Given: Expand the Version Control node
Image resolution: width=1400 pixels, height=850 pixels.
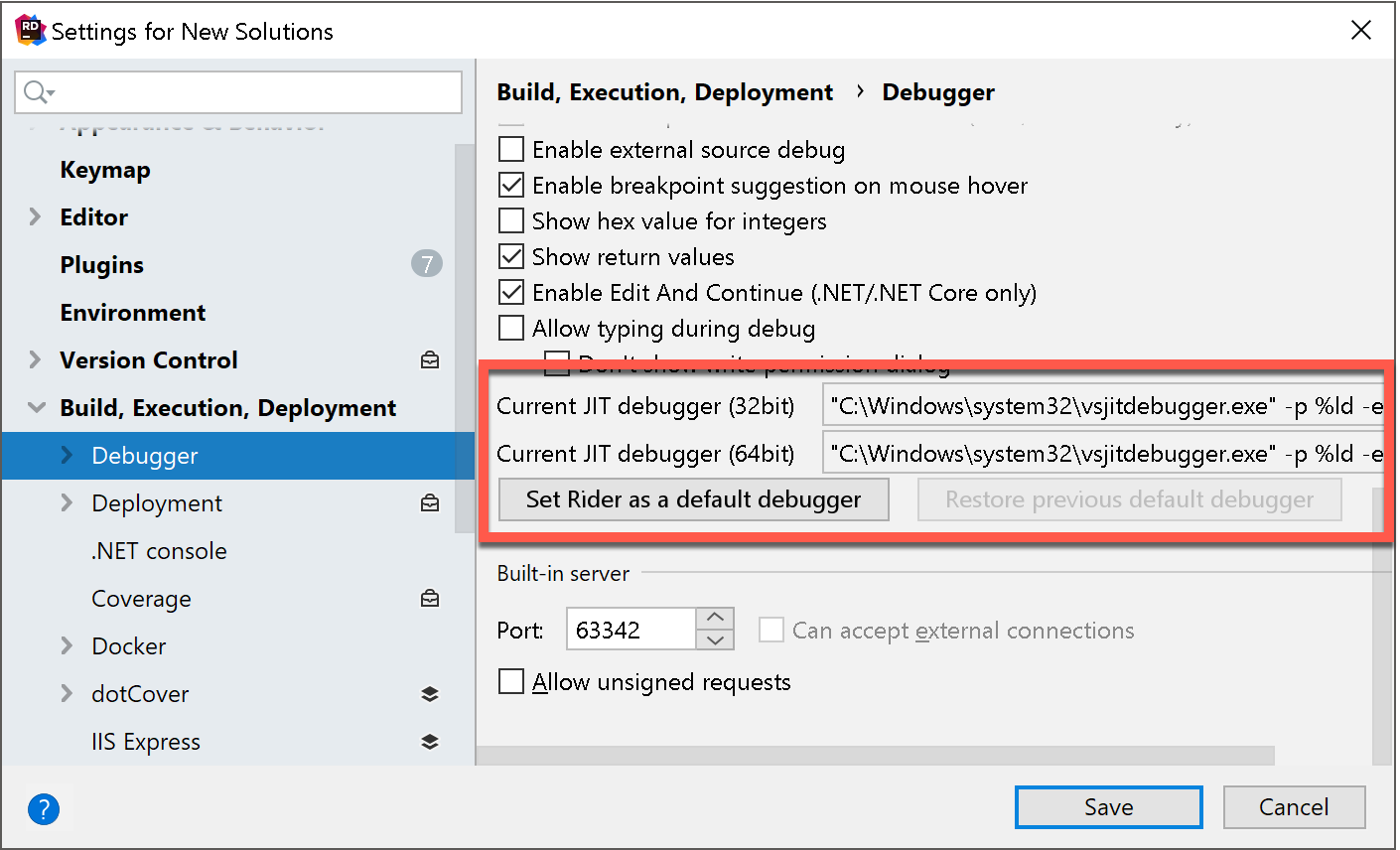Looking at the screenshot, I should [36, 360].
